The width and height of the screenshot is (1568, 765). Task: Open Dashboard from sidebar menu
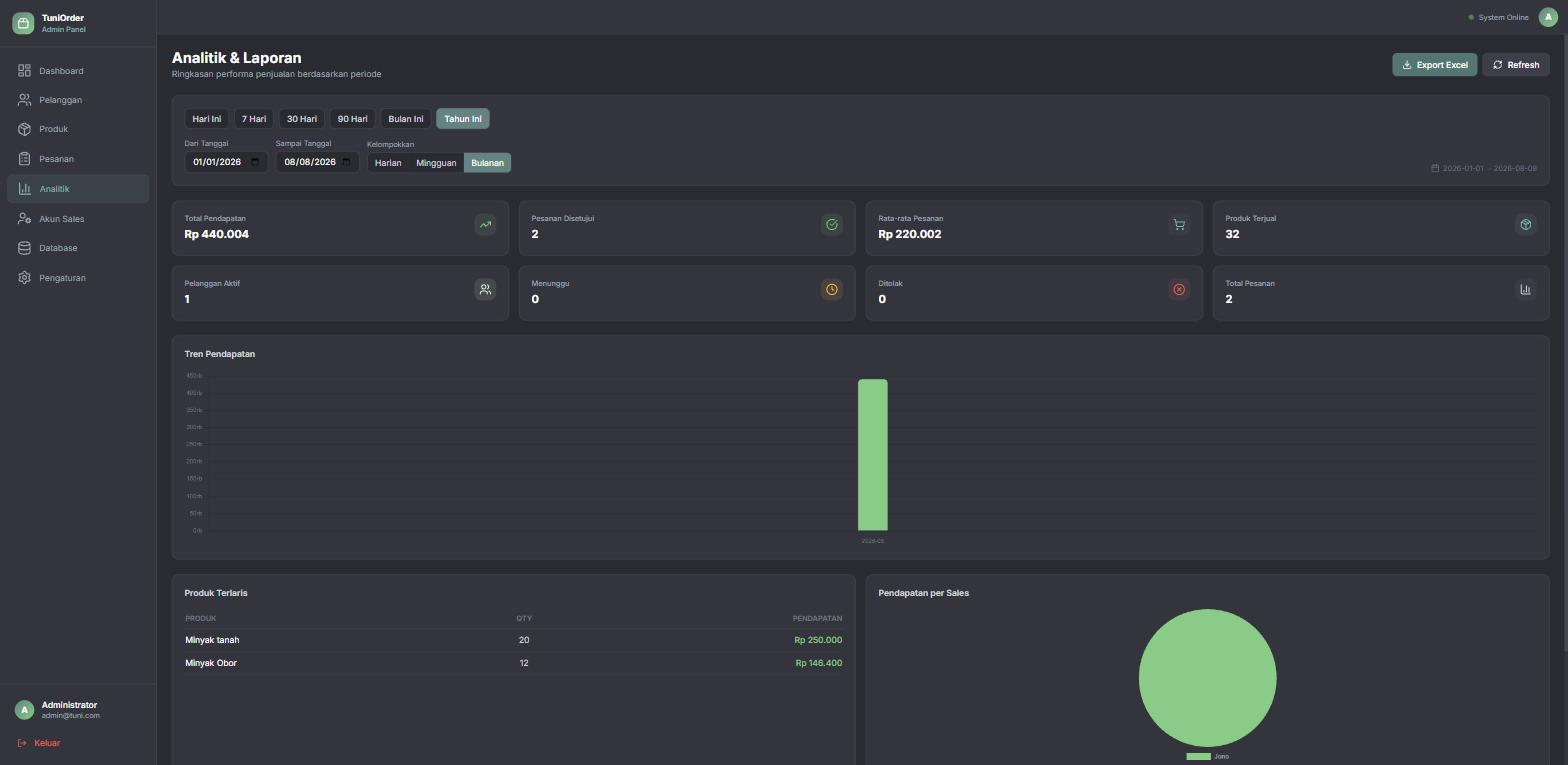(78, 71)
